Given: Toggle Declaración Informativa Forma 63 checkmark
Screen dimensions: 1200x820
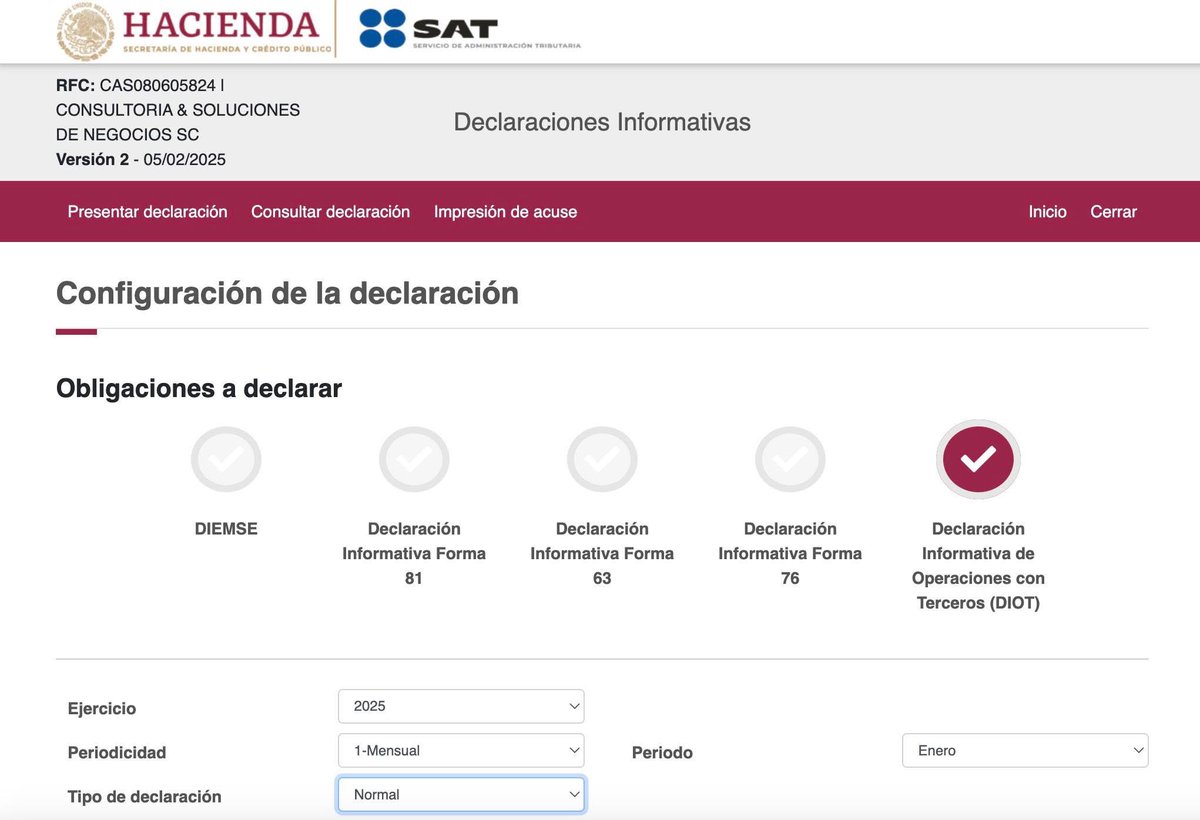Looking at the screenshot, I should [x=602, y=460].
